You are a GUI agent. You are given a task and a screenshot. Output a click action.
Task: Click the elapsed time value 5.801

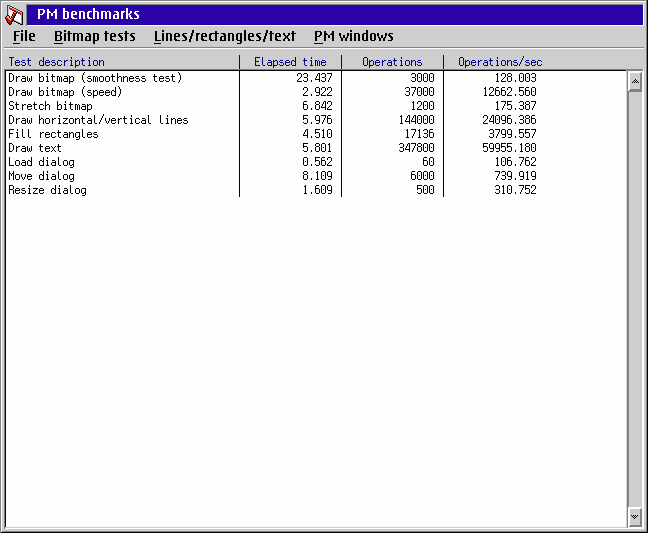pyautogui.click(x=317, y=148)
